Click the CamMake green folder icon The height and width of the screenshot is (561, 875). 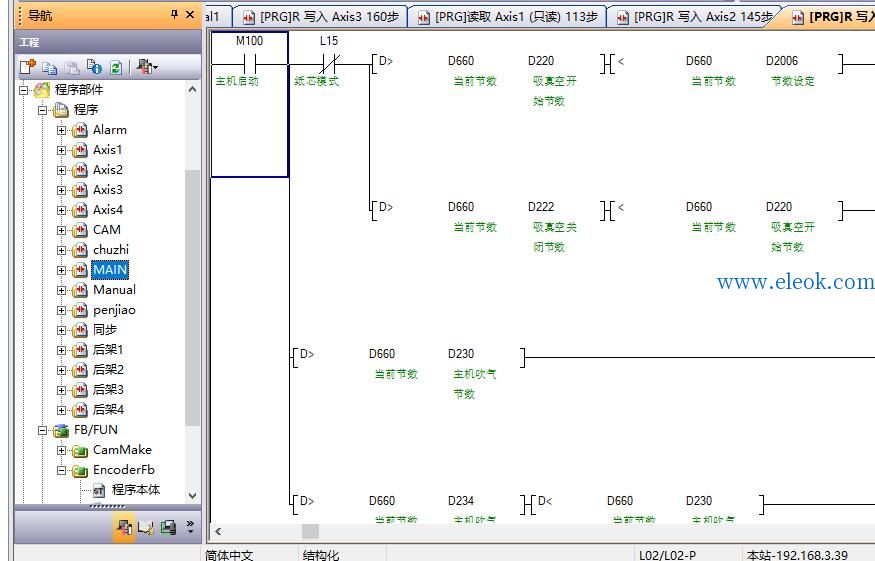coord(80,450)
